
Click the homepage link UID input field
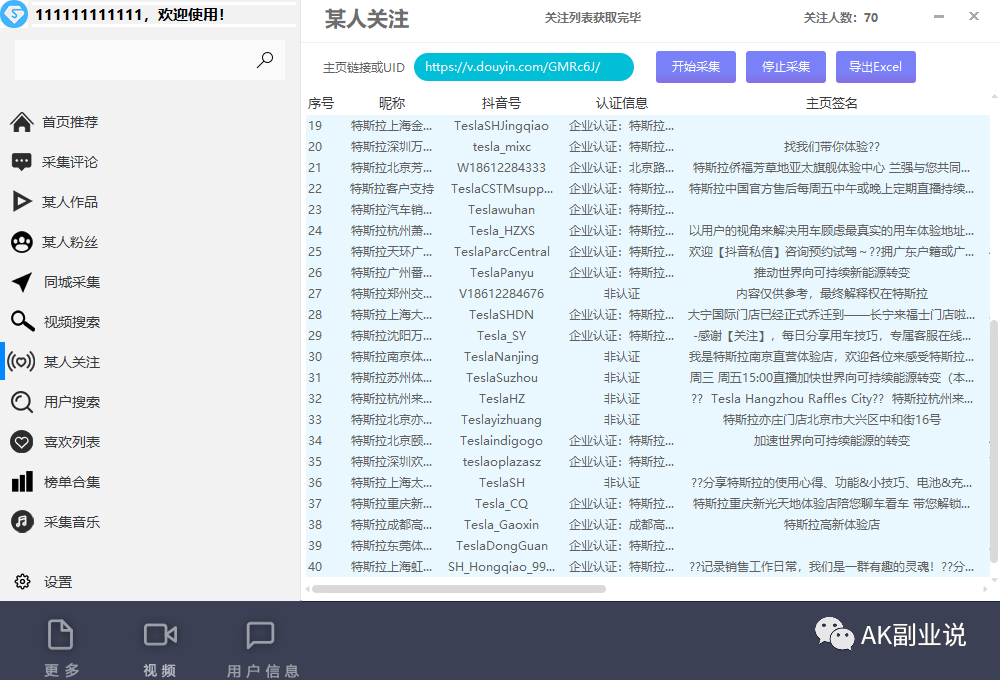(524, 67)
